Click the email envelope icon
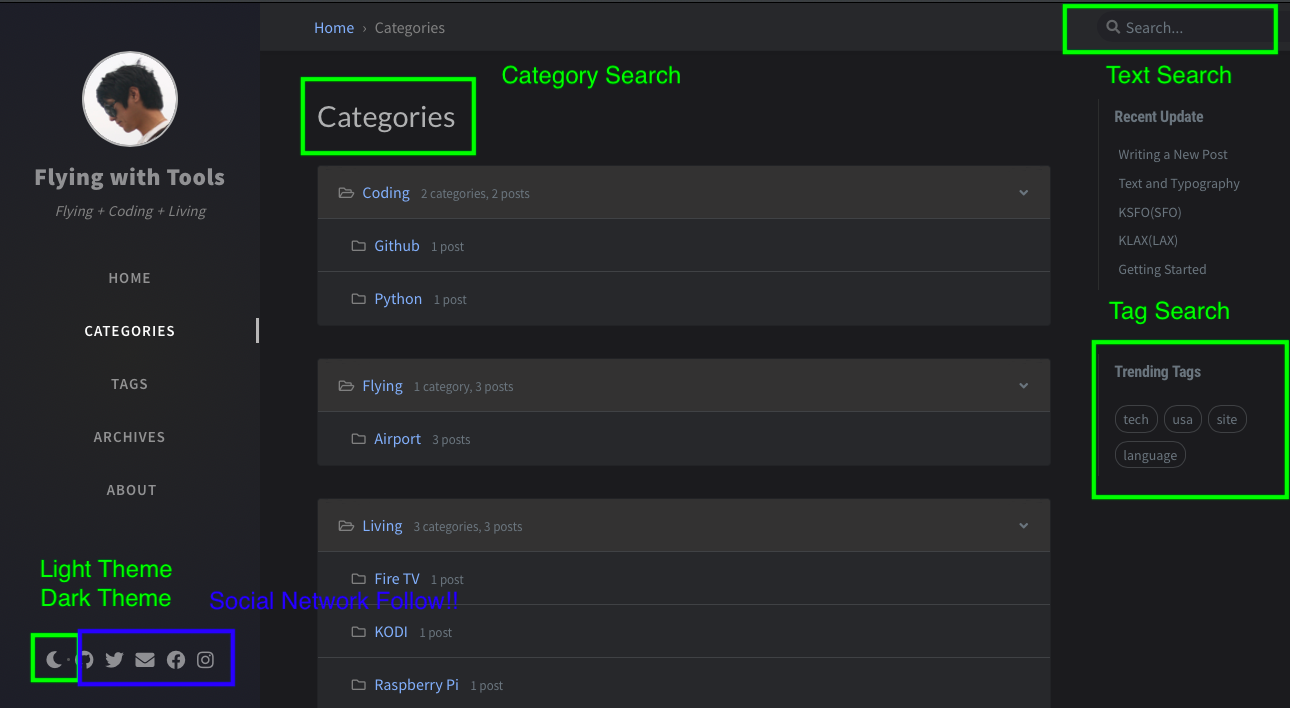1290x708 pixels. click(145, 660)
